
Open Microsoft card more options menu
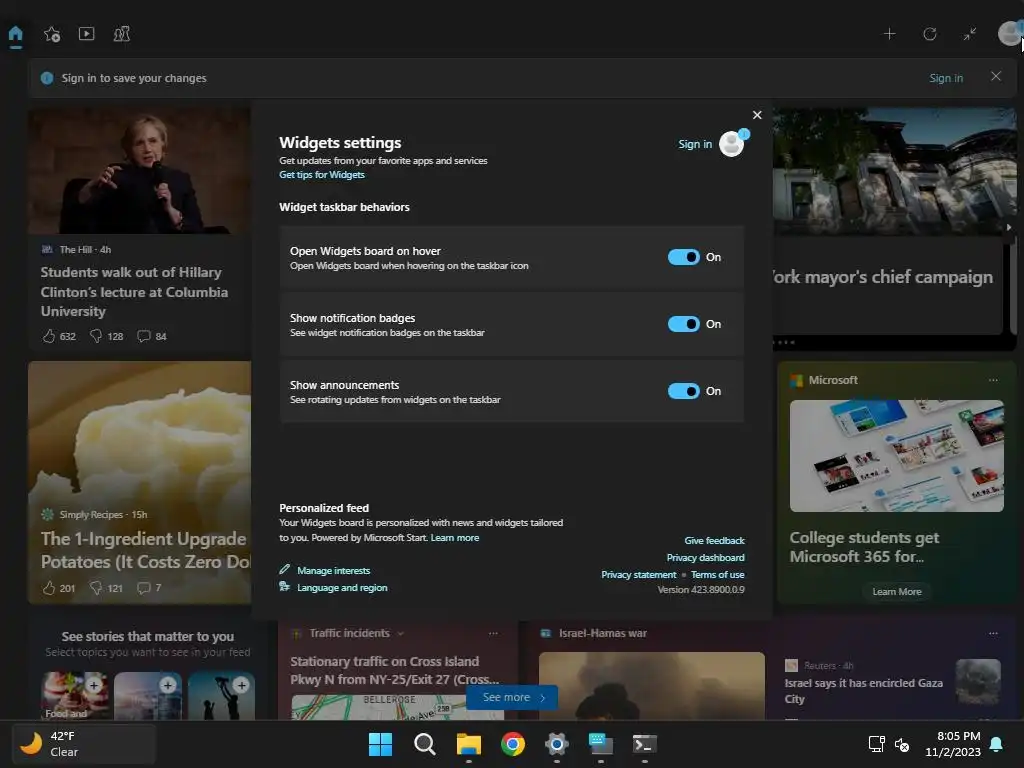point(993,380)
